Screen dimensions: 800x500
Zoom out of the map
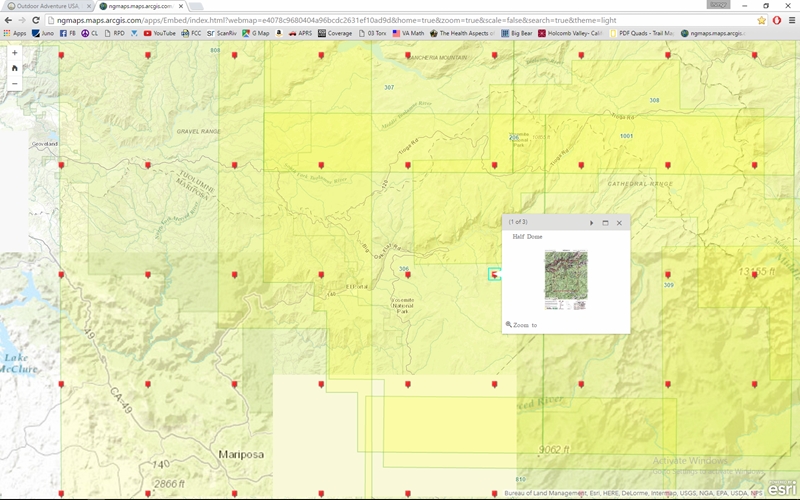(15, 84)
